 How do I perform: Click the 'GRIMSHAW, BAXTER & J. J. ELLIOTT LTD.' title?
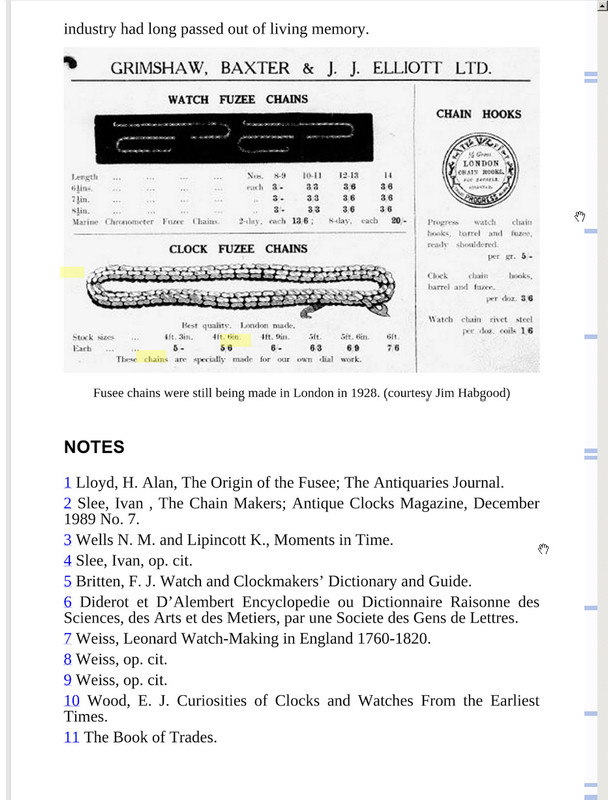[301, 68]
